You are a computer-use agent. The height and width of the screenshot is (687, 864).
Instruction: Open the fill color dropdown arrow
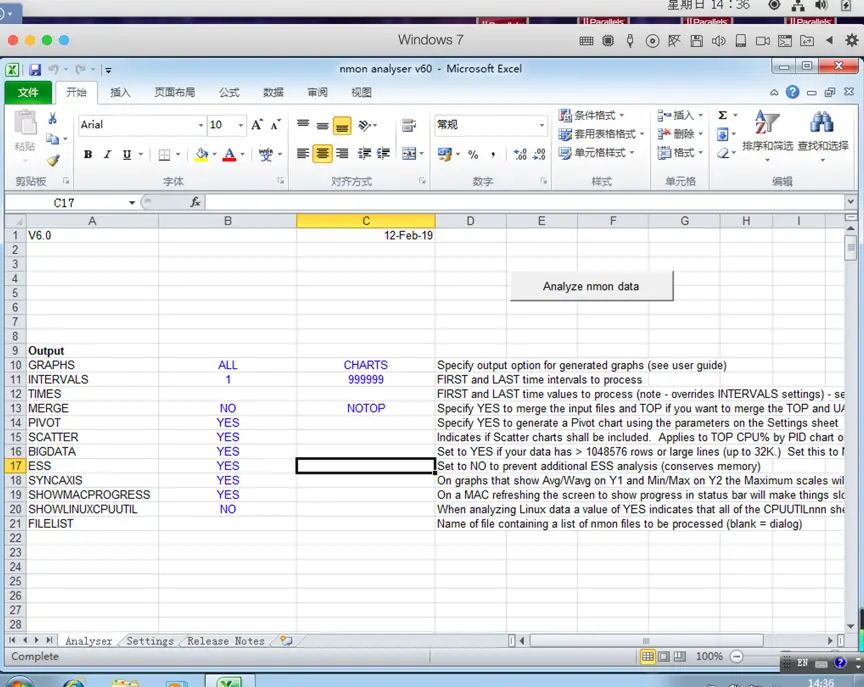(x=214, y=154)
